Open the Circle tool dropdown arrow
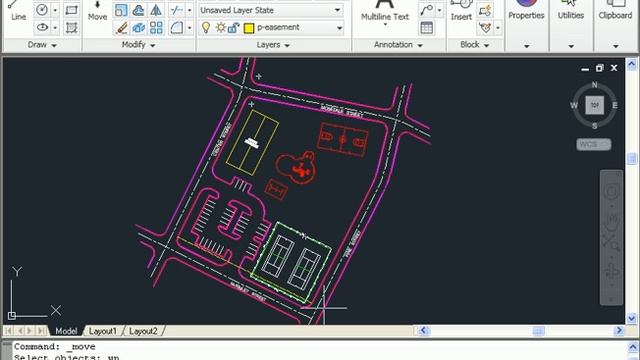Viewport: 640px width, 360px height. tap(55, 10)
